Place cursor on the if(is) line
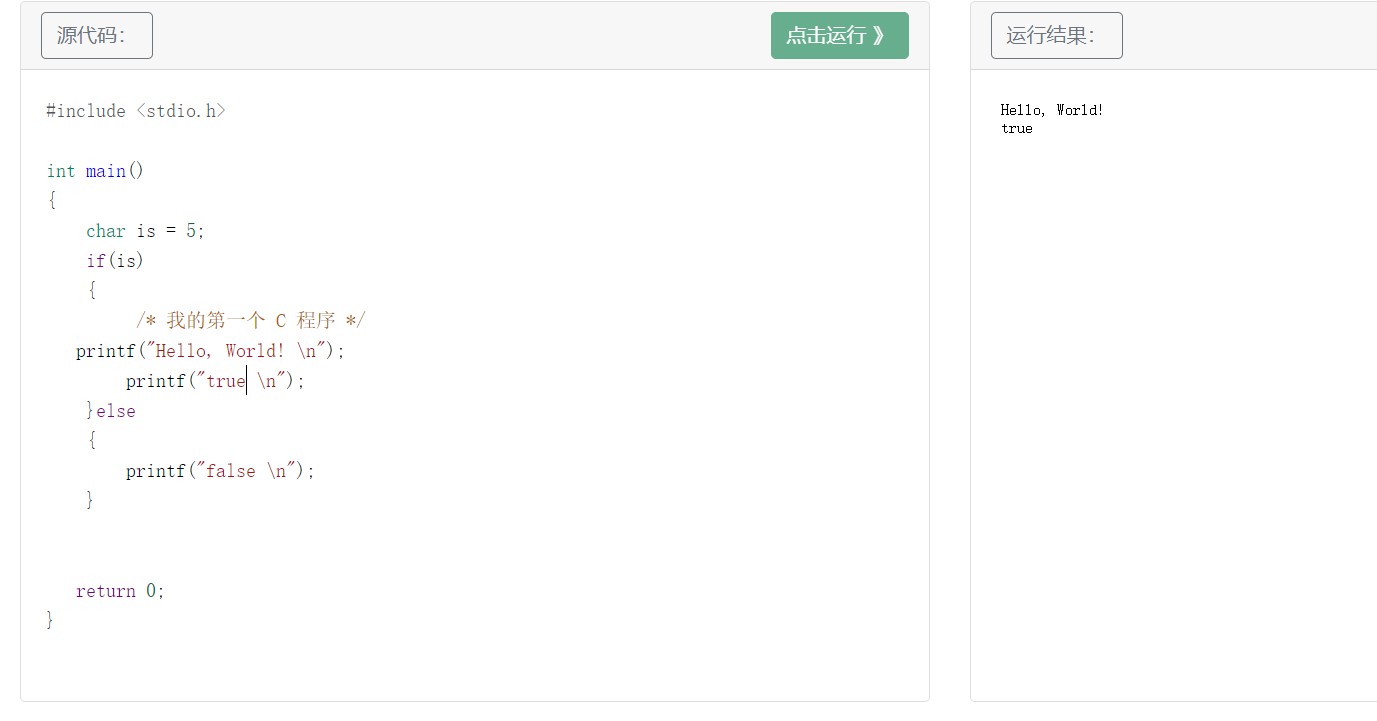1377x721 pixels. pyautogui.click(x=115, y=261)
